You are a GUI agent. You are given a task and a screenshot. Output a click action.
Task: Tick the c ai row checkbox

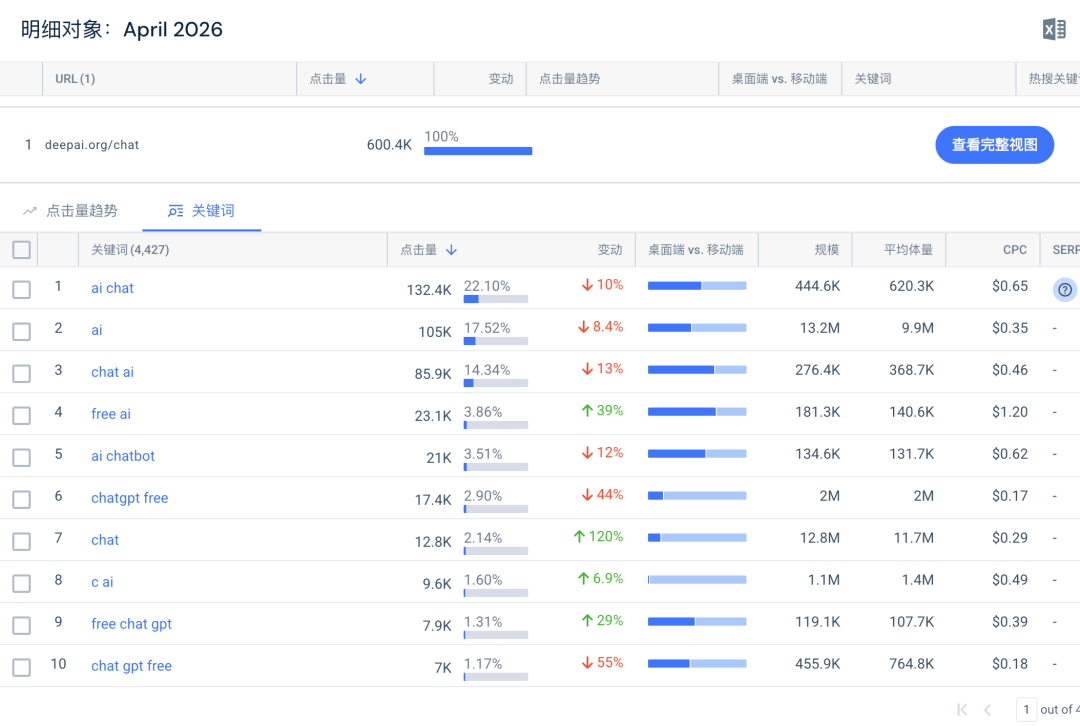tap(21, 583)
